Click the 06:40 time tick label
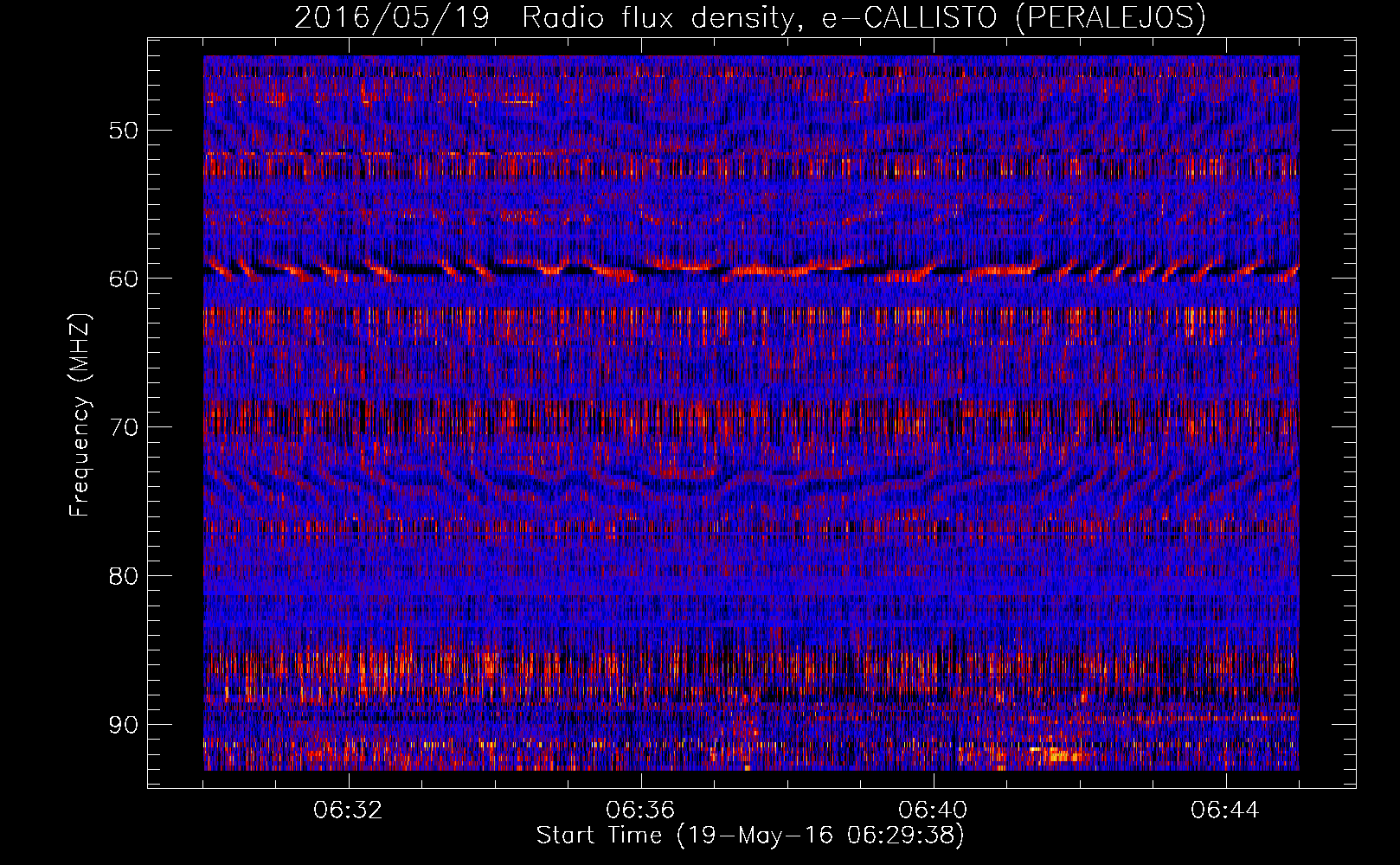The height and width of the screenshot is (865, 1400). tap(934, 811)
